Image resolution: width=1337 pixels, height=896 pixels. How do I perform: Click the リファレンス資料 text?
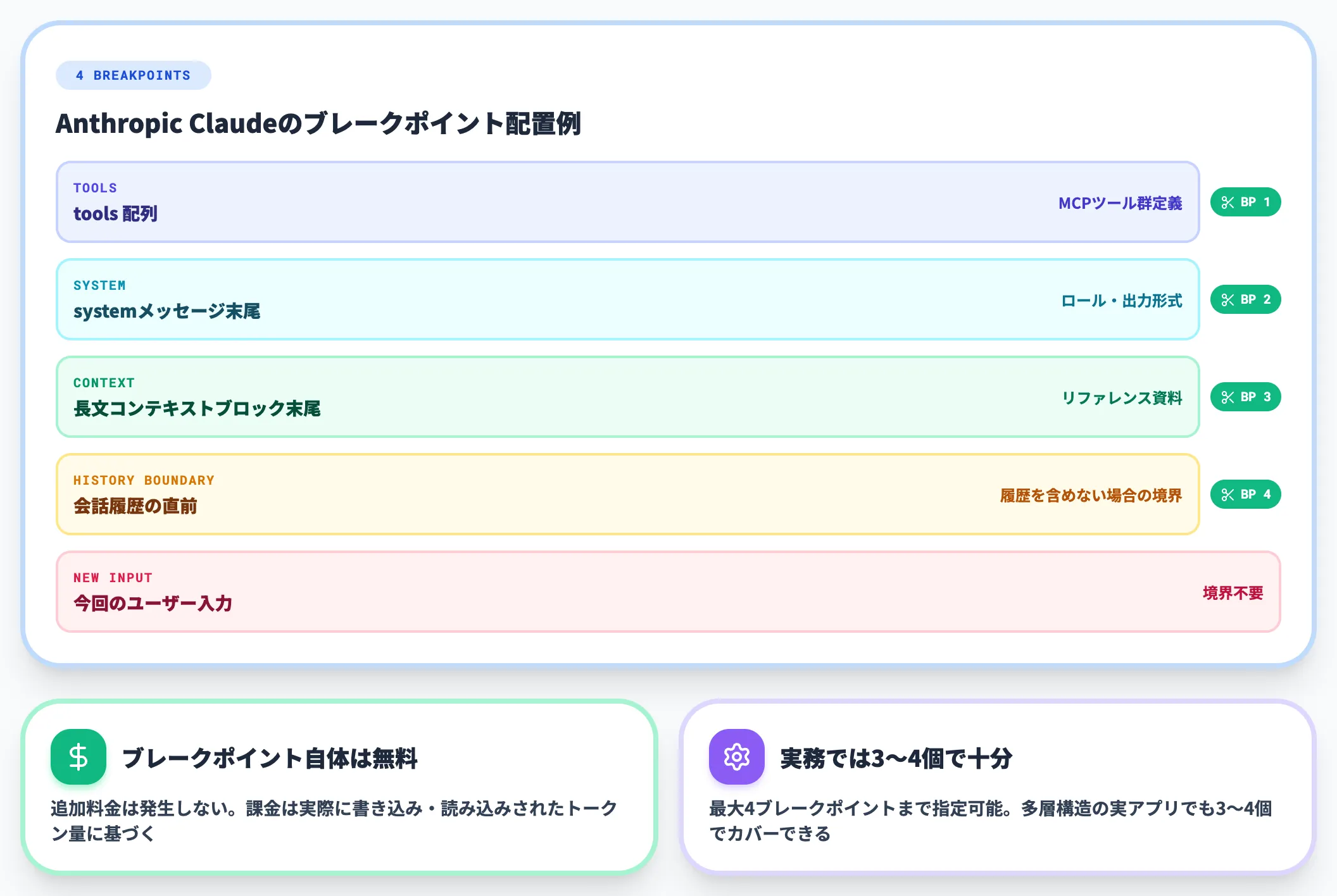[x=1122, y=398]
